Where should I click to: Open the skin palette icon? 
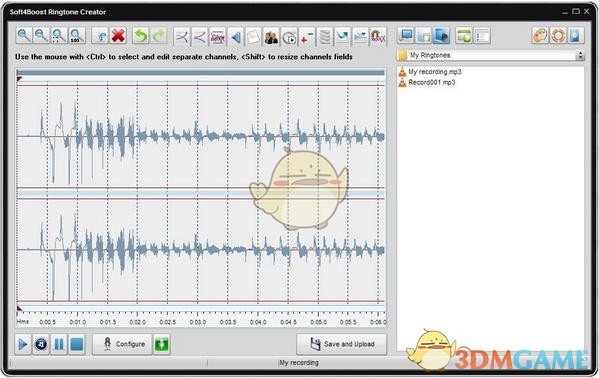(x=540, y=36)
